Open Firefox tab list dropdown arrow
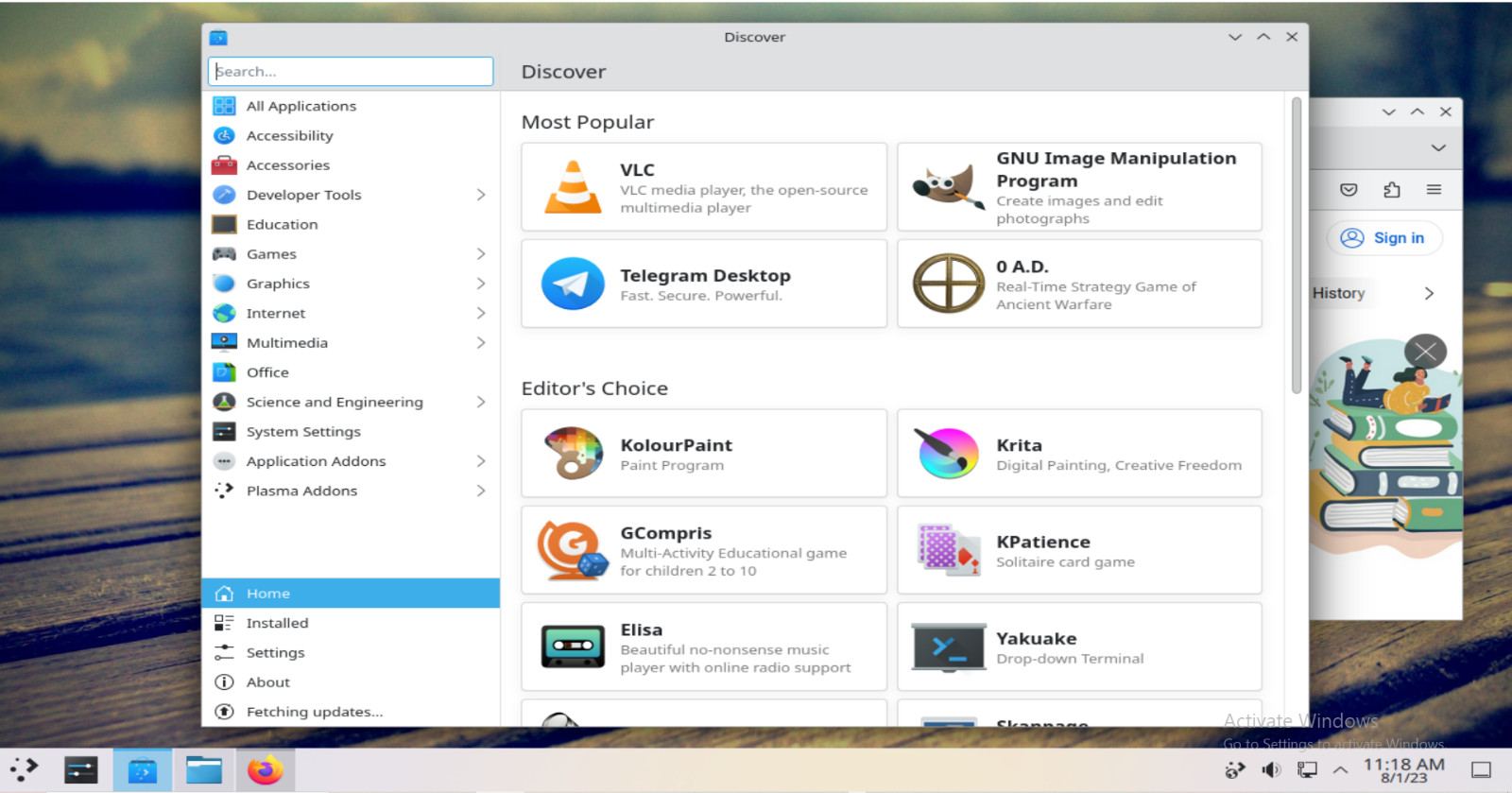This screenshot has height=793, width=1512. (x=1438, y=148)
